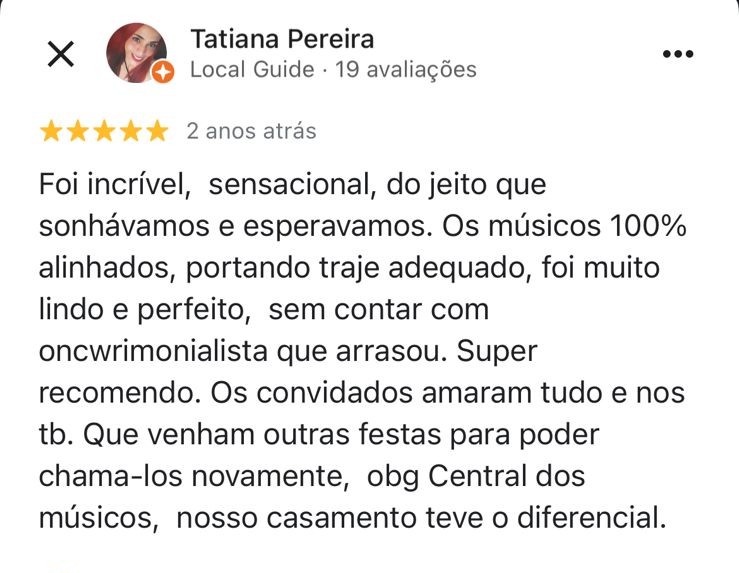The image size is (739, 573).
Task: Click the orange Local Guide star badge
Action: click(164, 72)
